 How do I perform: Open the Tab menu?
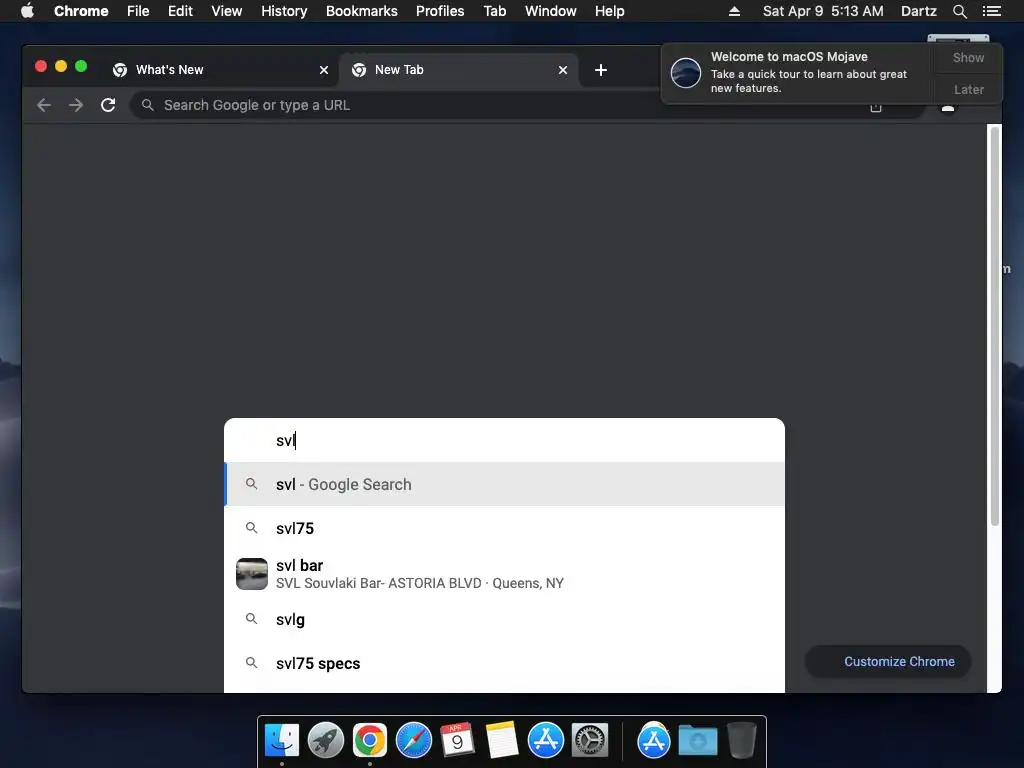[495, 11]
